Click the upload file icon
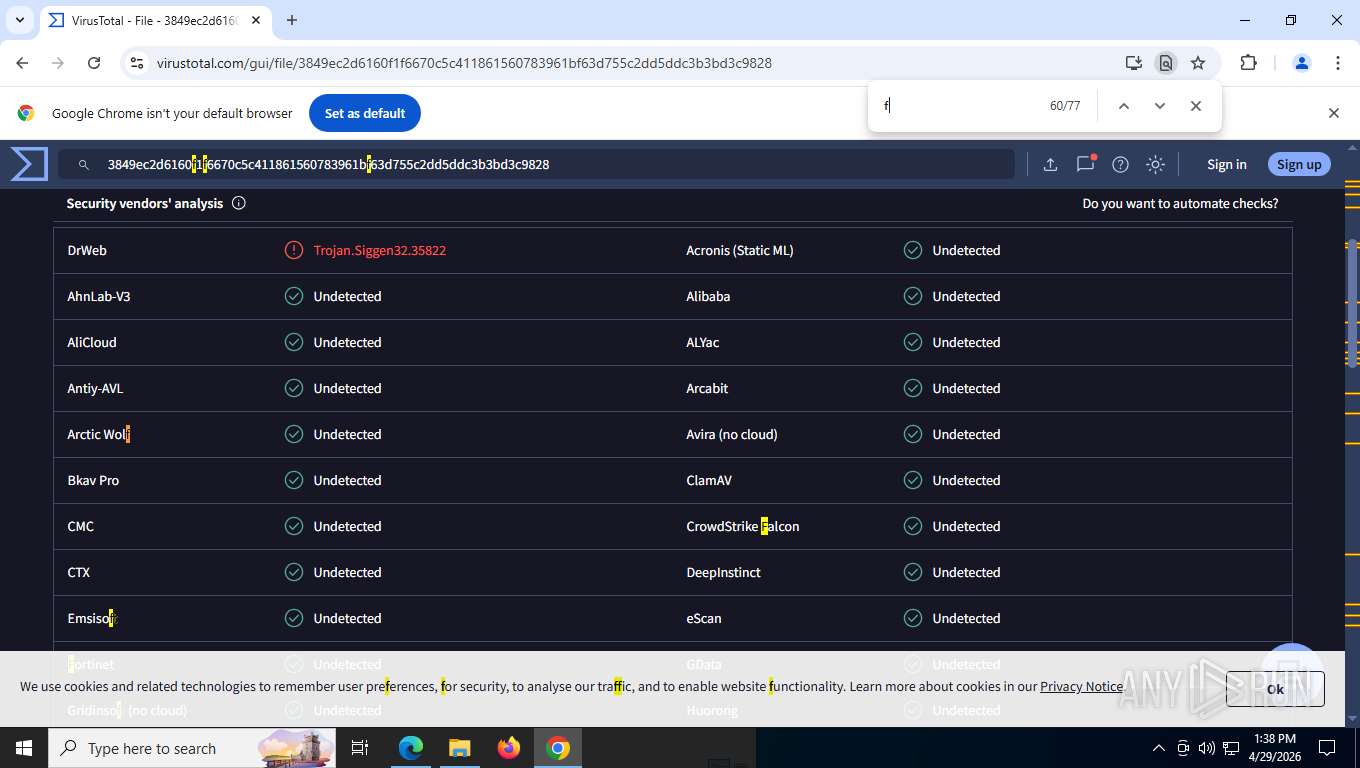Viewport: 1360px width, 768px height. click(x=1050, y=164)
